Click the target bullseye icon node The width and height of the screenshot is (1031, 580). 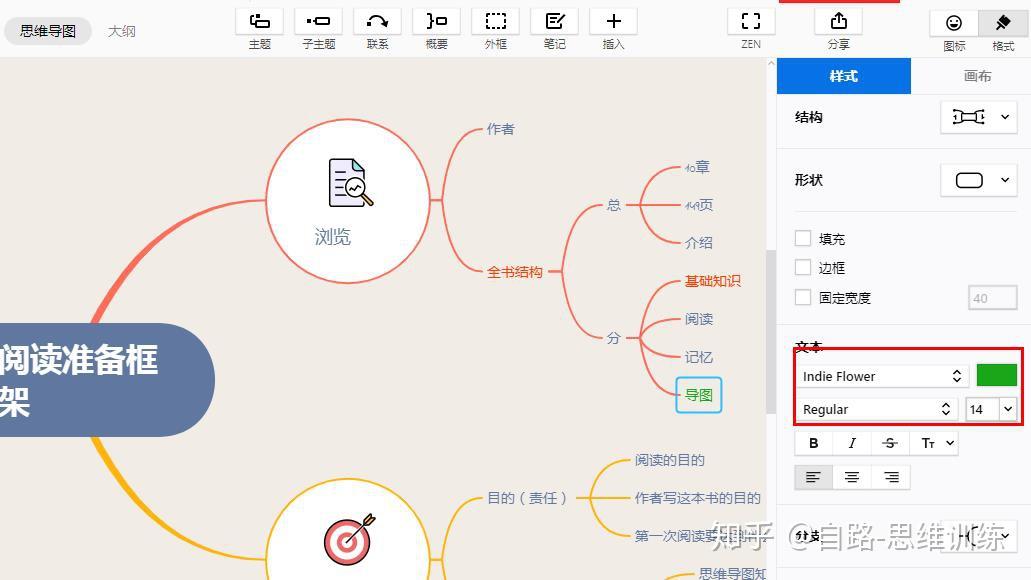pyautogui.click(x=349, y=539)
